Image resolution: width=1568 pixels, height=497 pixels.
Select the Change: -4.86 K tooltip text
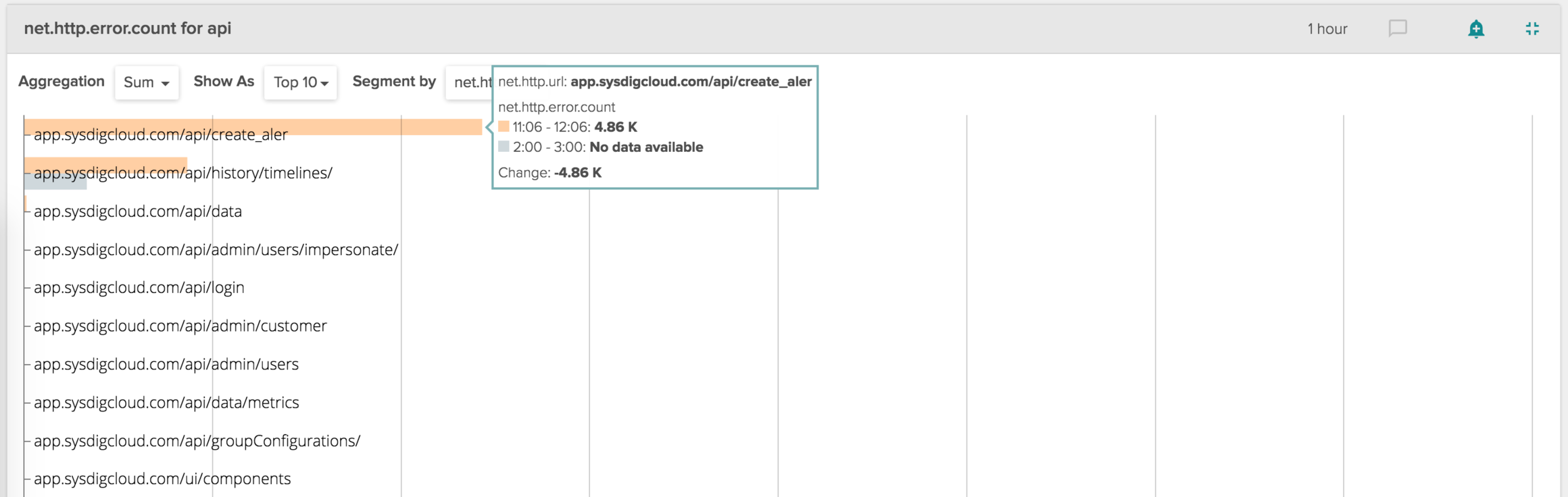tap(550, 173)
